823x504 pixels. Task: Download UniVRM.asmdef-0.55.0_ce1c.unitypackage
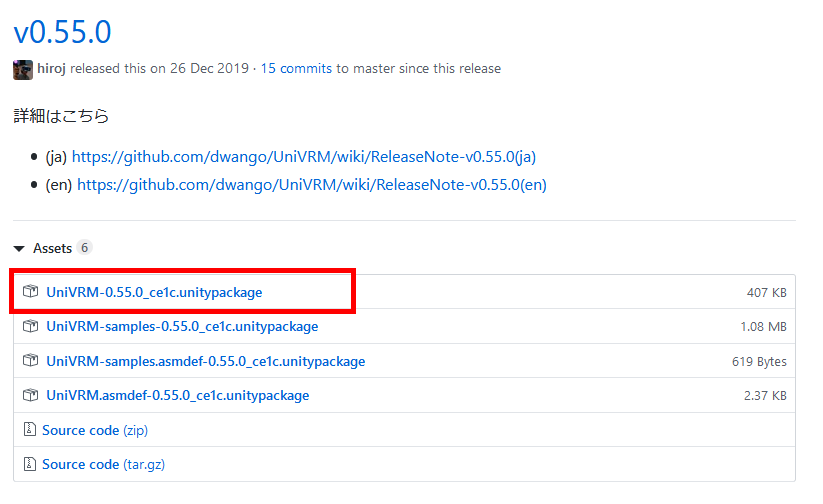[x=177, y=395]
